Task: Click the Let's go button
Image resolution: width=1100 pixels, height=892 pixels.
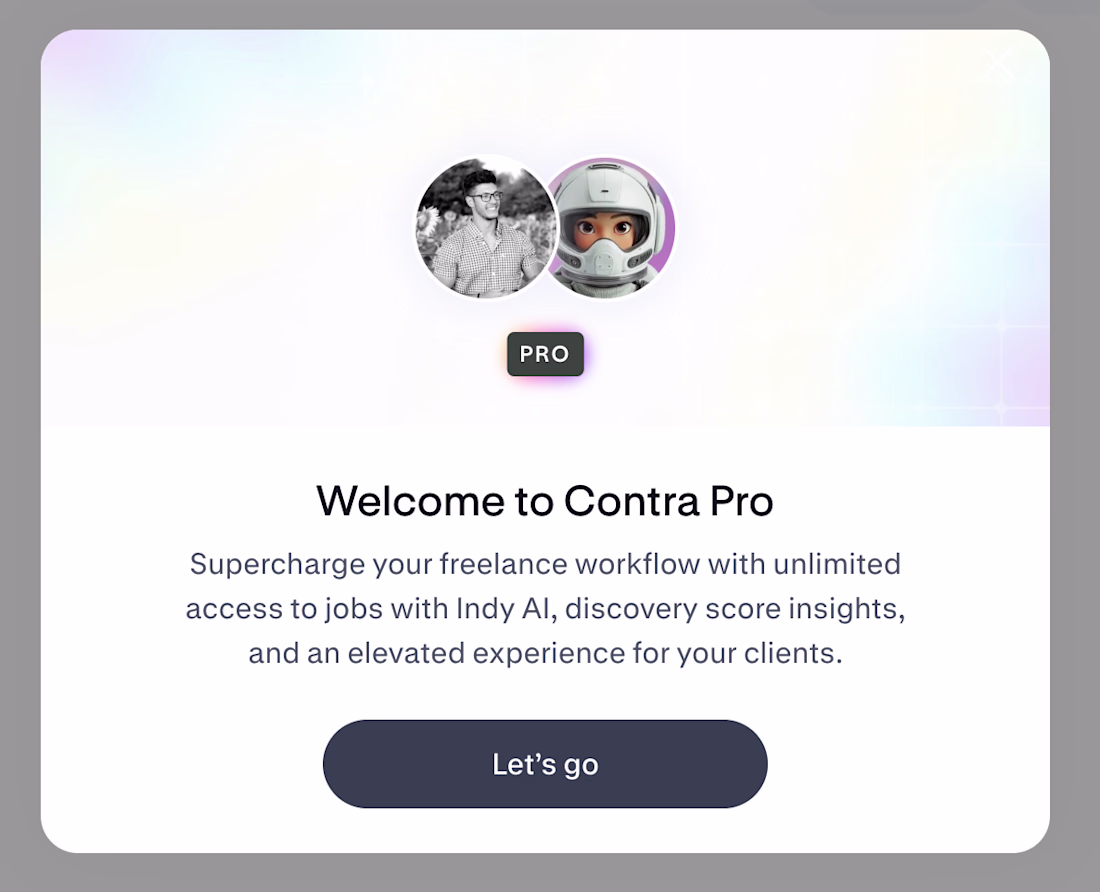Action: pyautogui.click(x=545, y=764)
